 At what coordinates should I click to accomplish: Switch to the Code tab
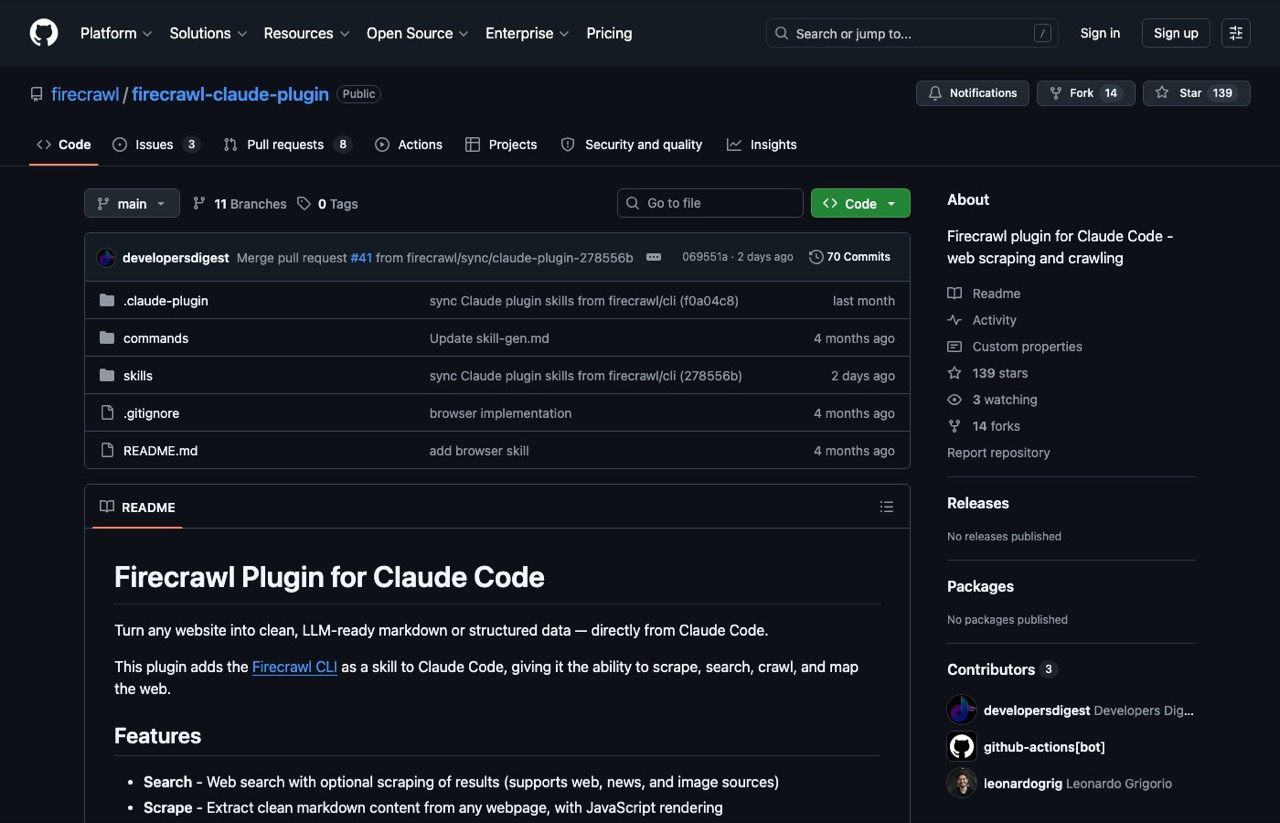64,144
